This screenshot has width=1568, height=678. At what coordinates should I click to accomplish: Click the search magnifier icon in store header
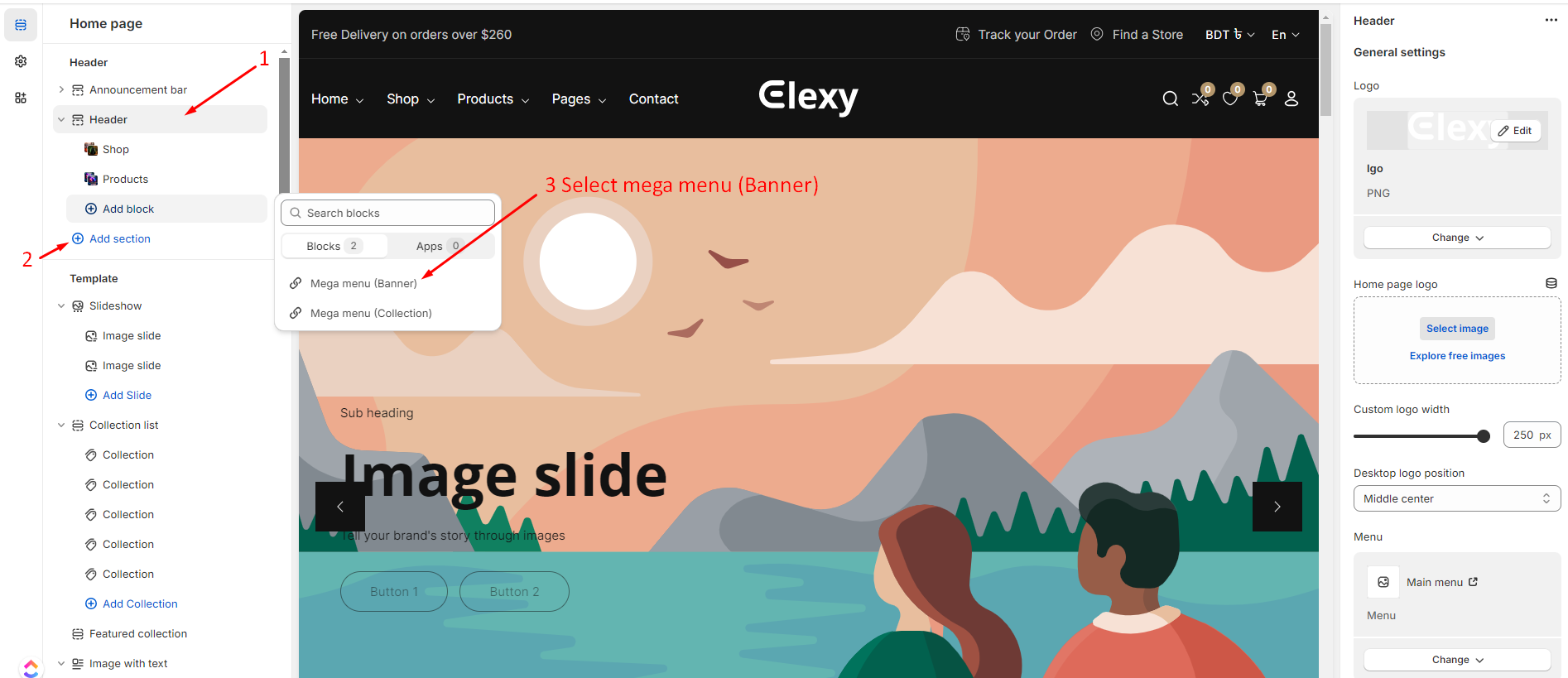(1170, 99)
